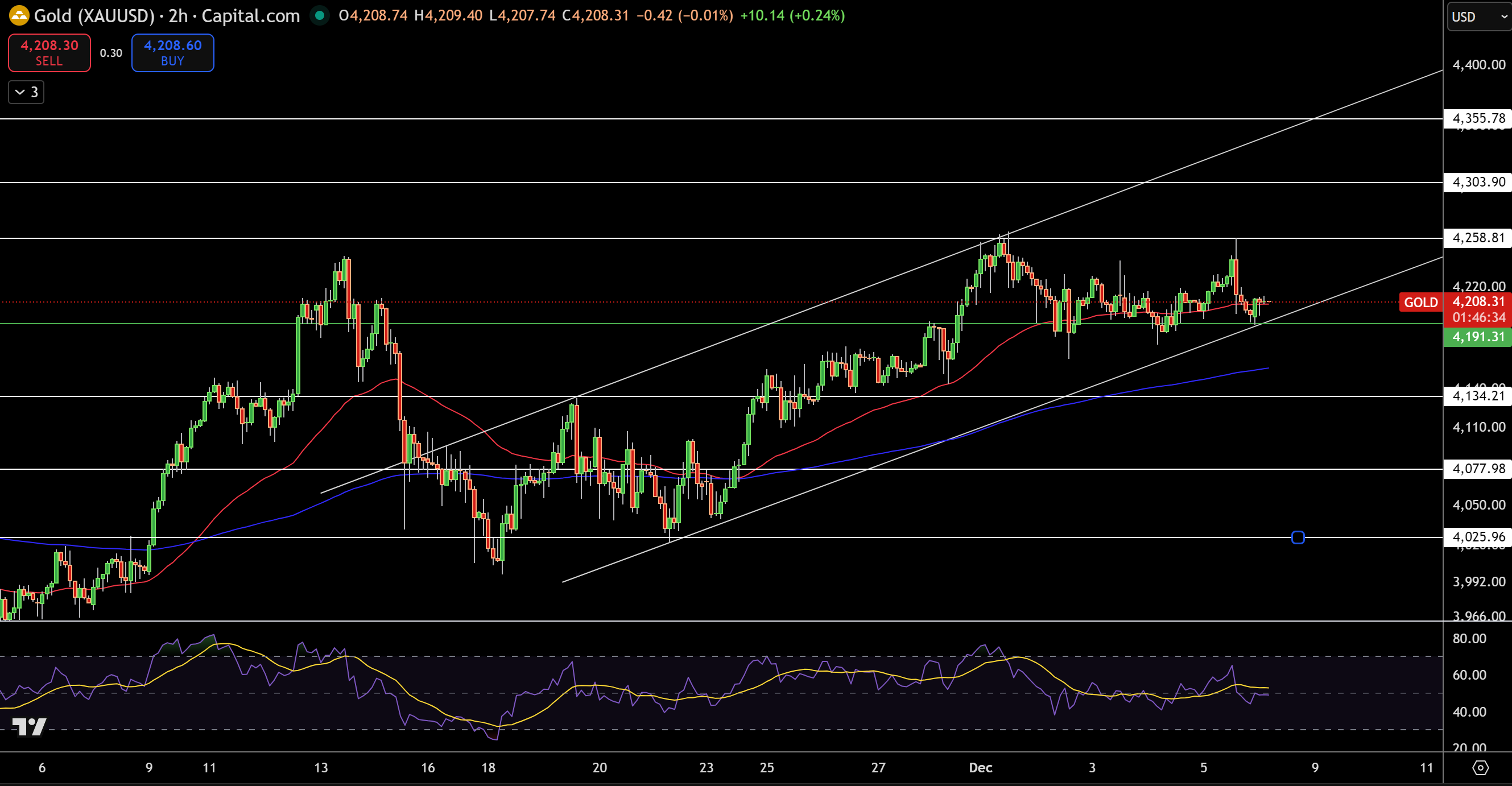This screenshot has width=1512, height=786.
Task: Select the blue square line handle
Action: click(1298, 537)
